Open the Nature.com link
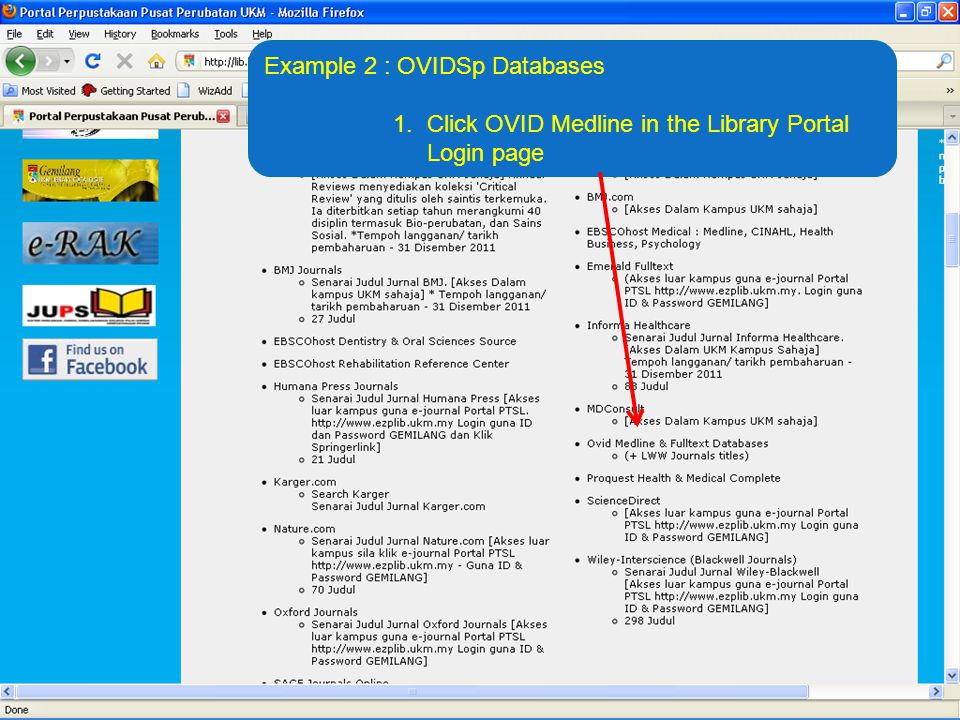 pyautogui.click(x=304, y=529)
